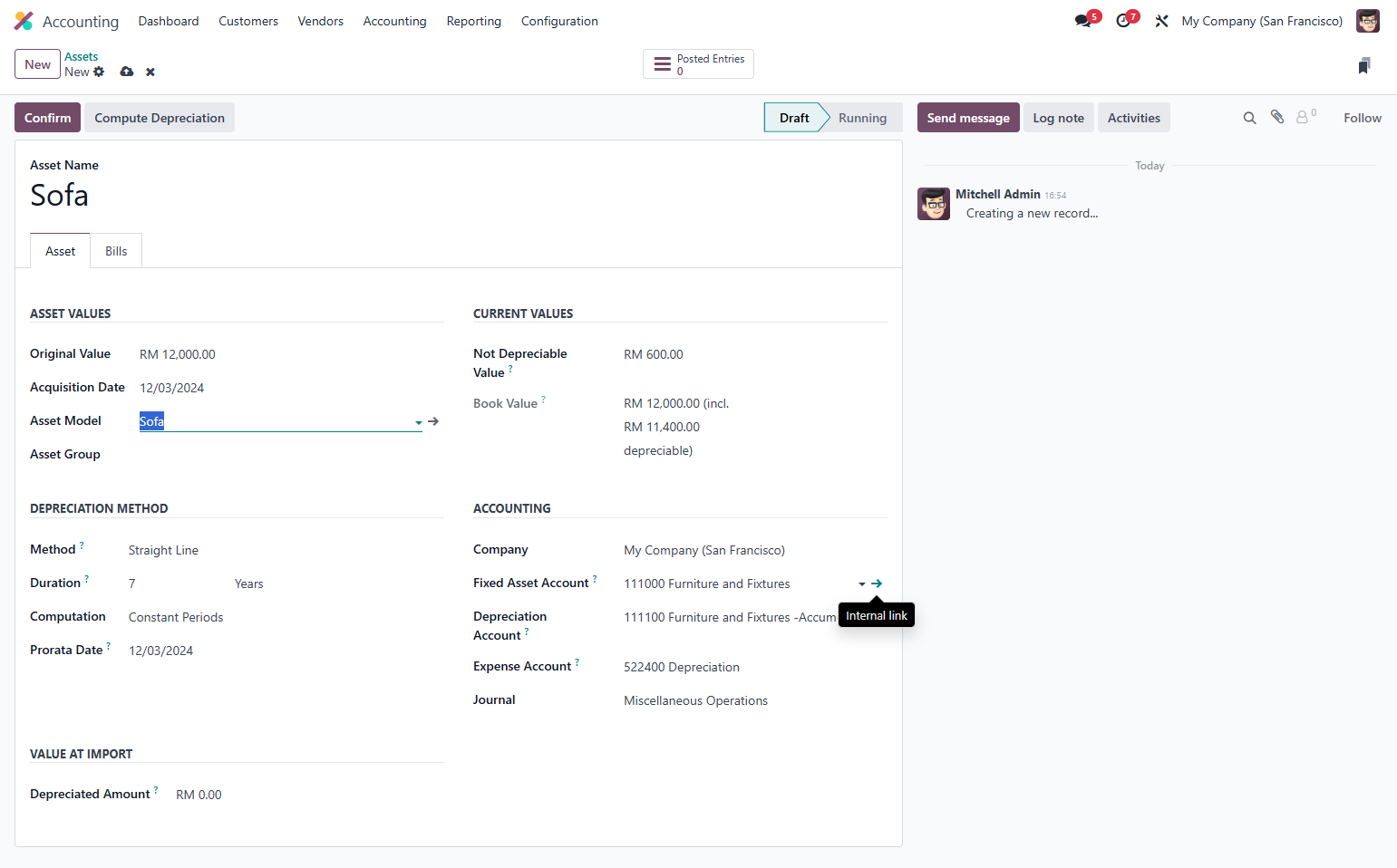
Task: Open the Odoo Accounting app logo
Action: coord(24,21)
